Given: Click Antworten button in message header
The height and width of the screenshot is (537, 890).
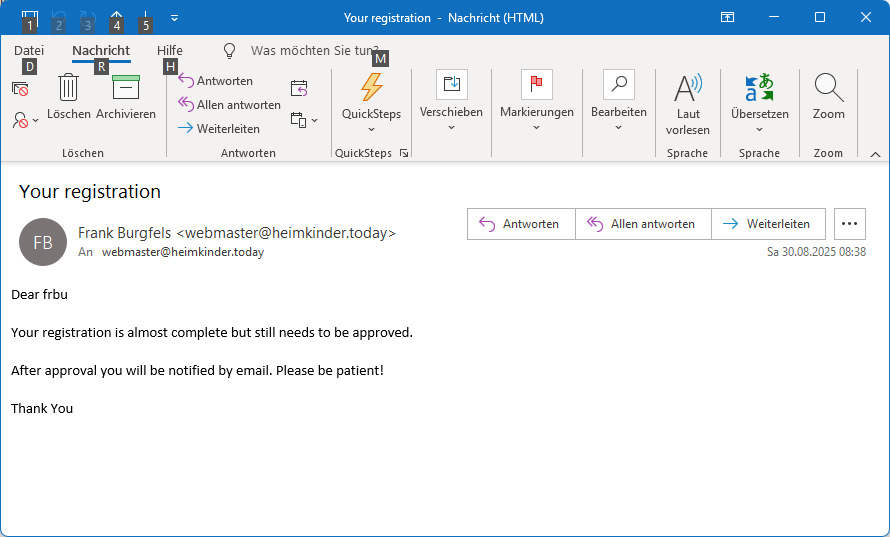Looking at the screenshot, I should coord(521,224).
